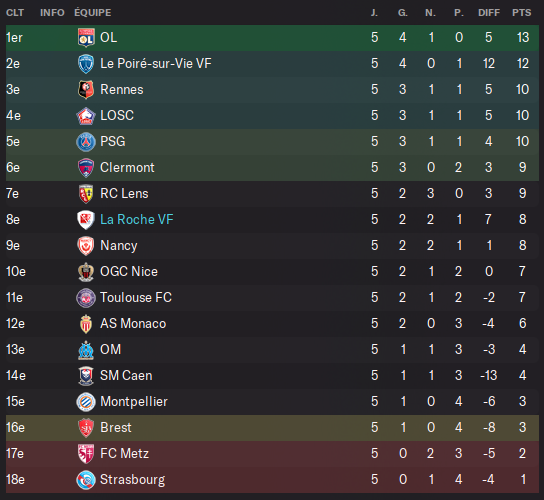Click the OM club logo
The image size is (544, 500).
(86, 350)
